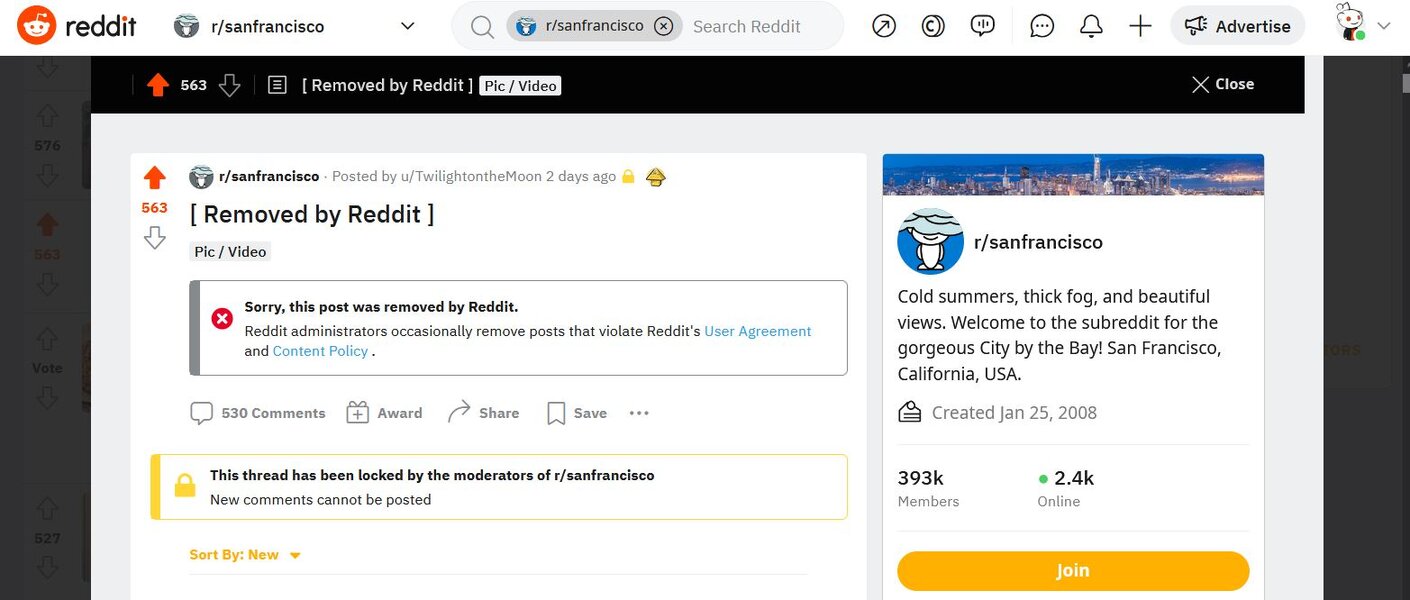
Task: Click the Reddit logo home icon
Action: pos(36,26)
